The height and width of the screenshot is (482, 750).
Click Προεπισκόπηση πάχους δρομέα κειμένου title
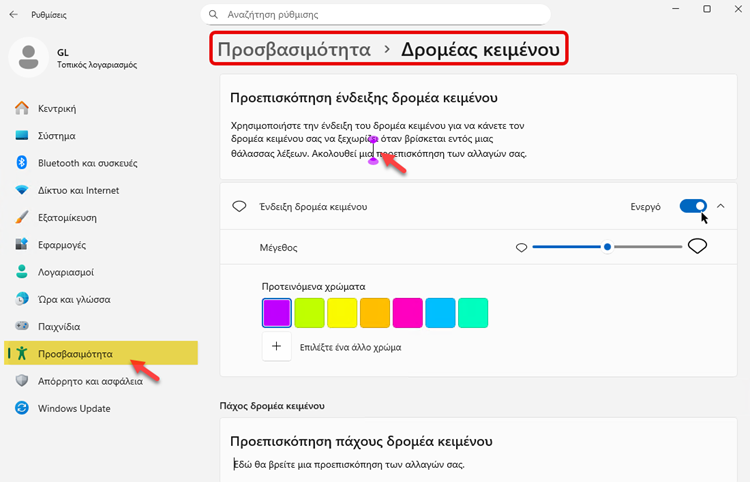(x=362, y=441)
